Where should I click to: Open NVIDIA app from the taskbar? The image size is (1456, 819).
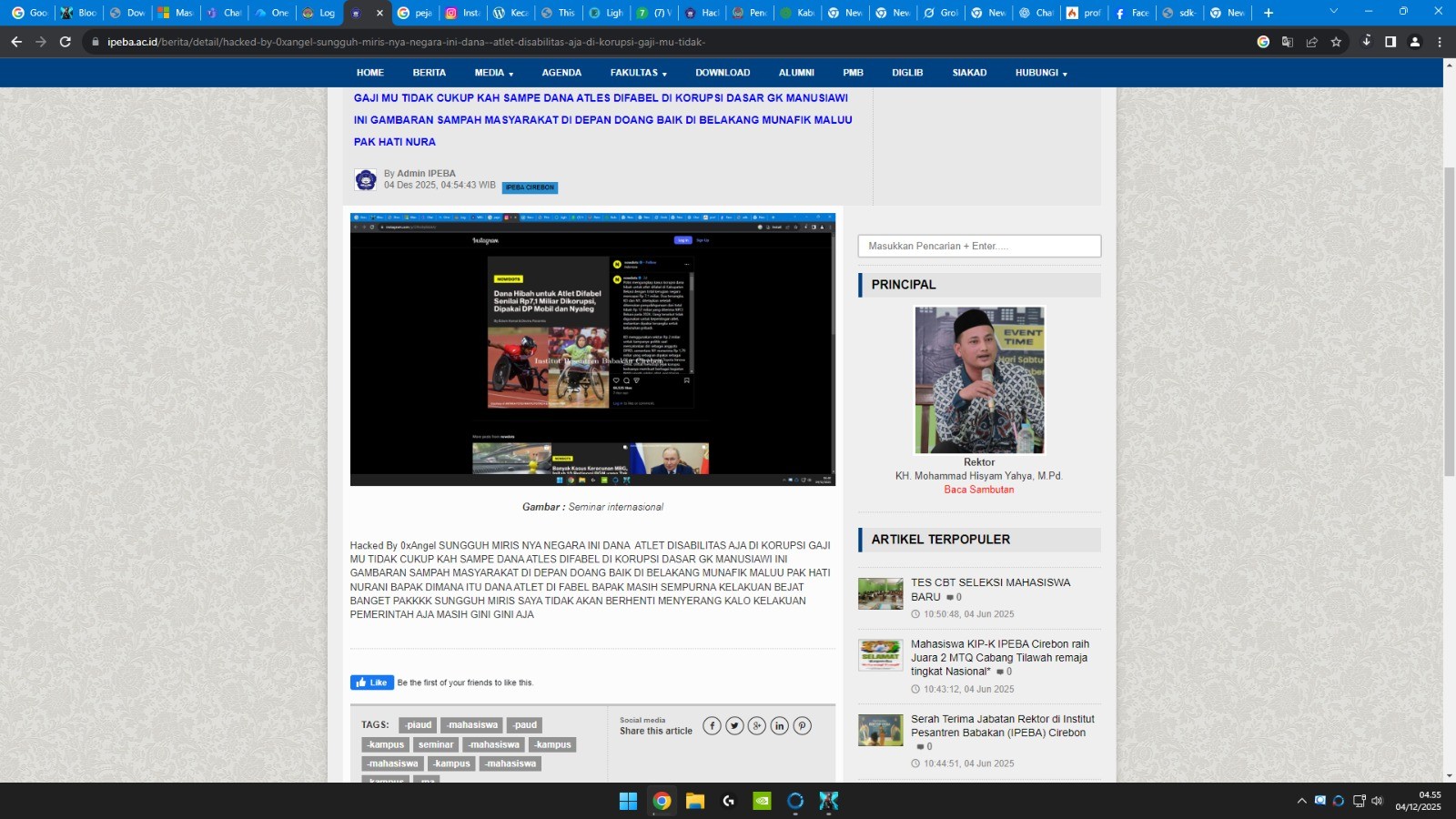762,801
